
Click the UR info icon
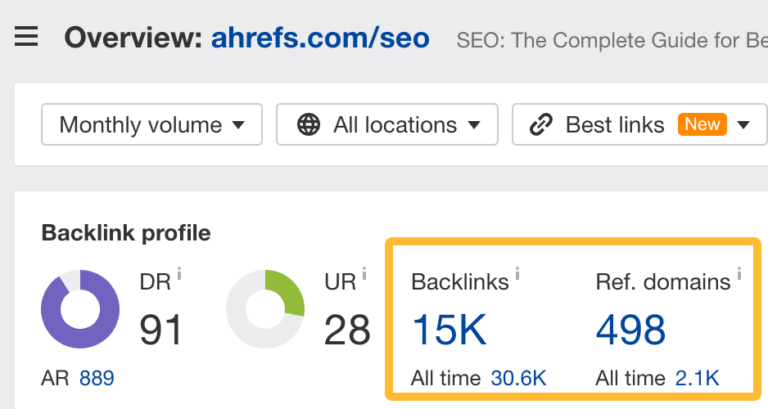(364, 273)
